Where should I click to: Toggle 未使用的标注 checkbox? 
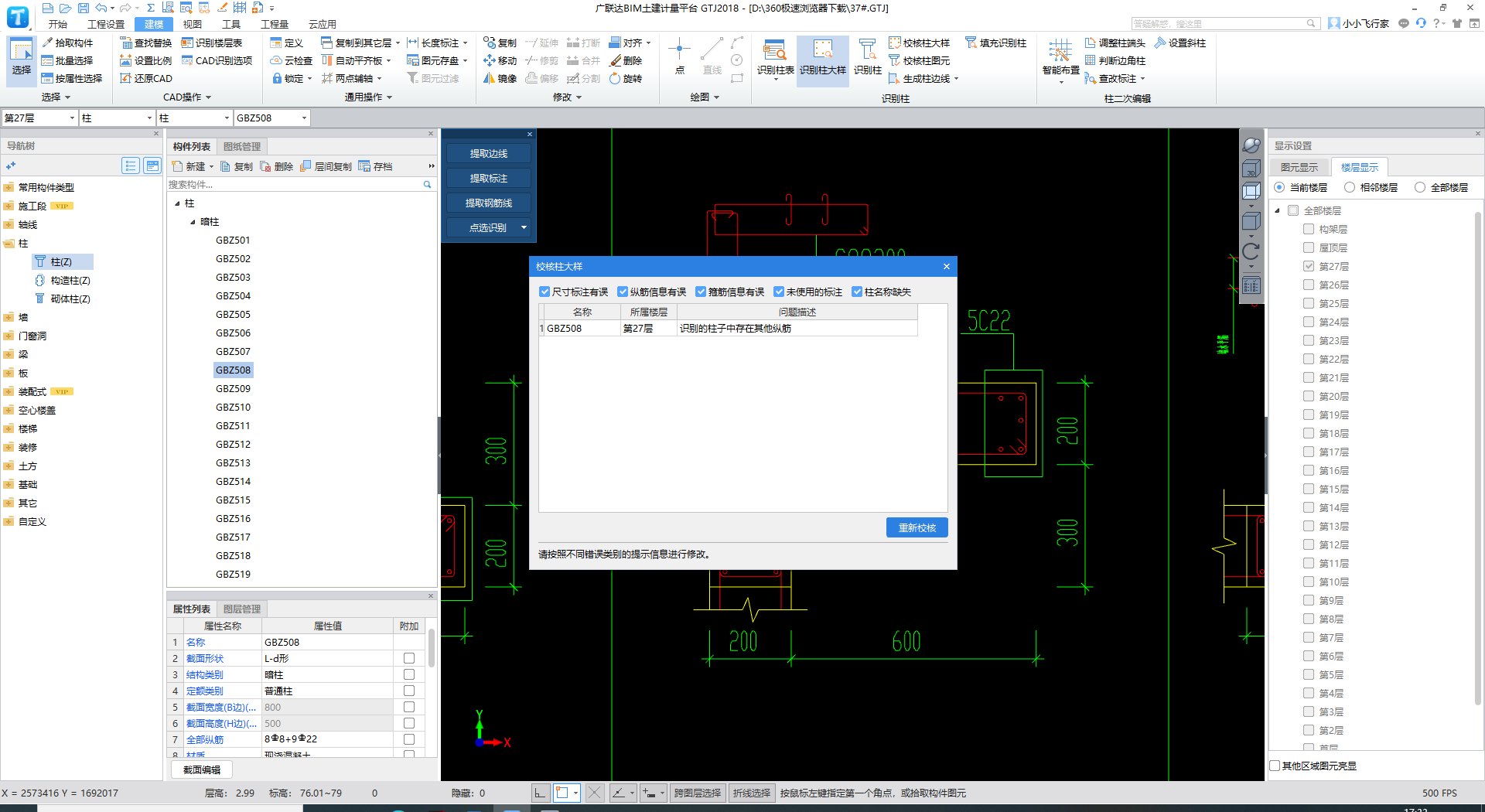(x=779, y=292)
